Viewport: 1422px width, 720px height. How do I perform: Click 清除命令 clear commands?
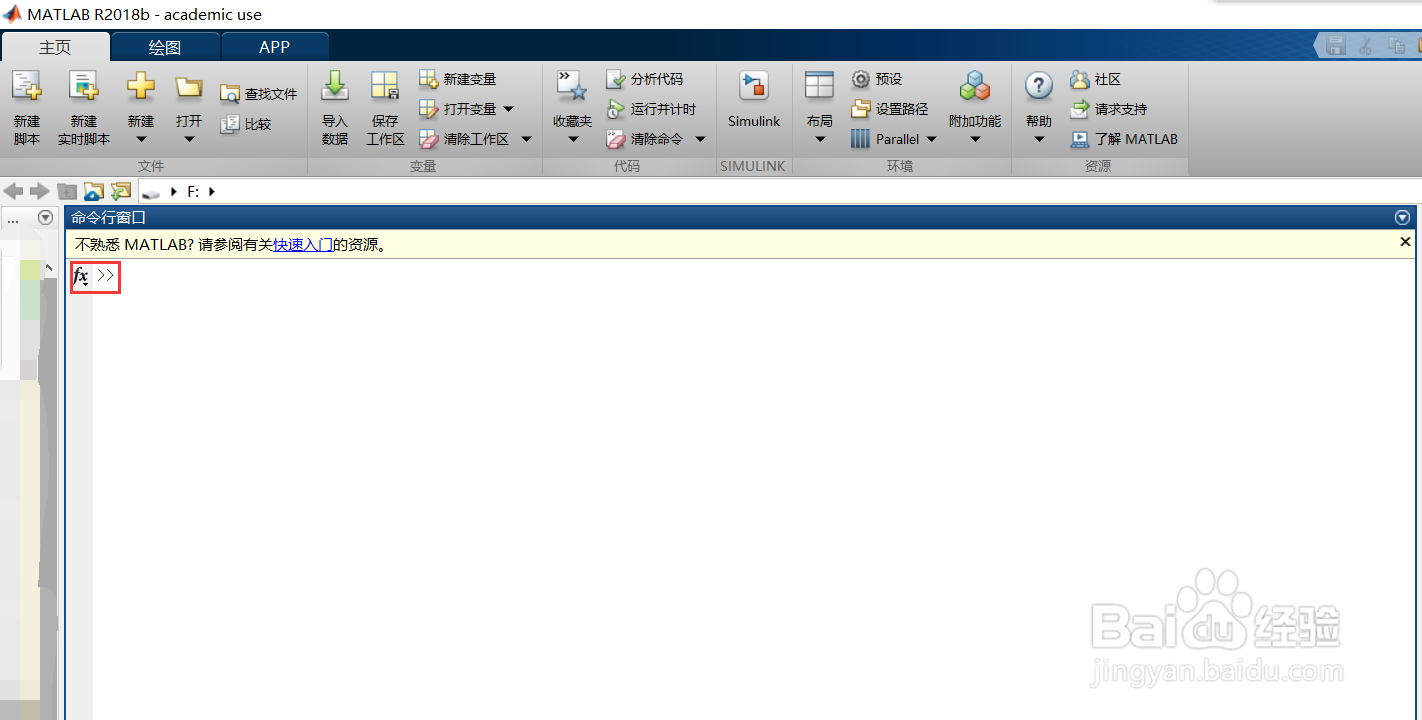coord(645,139)
